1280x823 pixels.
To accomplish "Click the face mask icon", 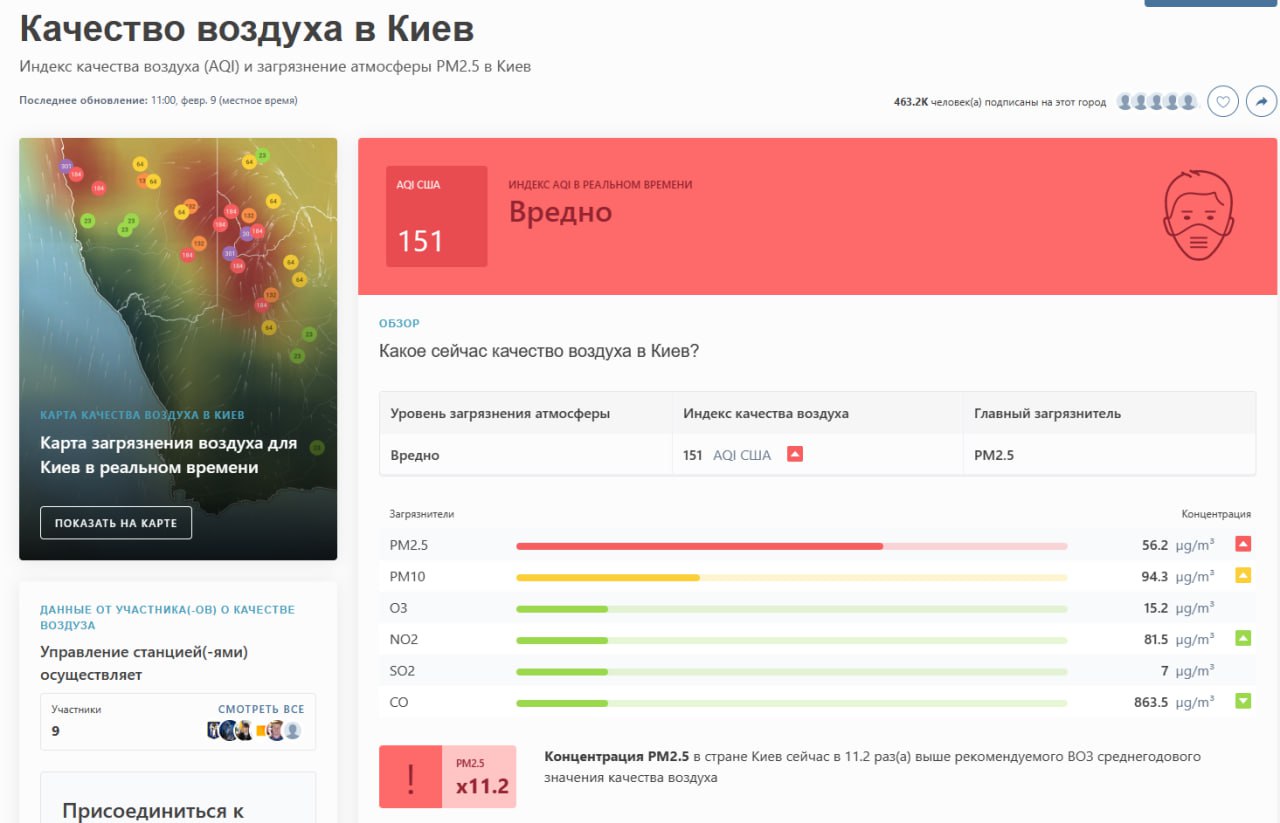I will (x=1198, y=215).
